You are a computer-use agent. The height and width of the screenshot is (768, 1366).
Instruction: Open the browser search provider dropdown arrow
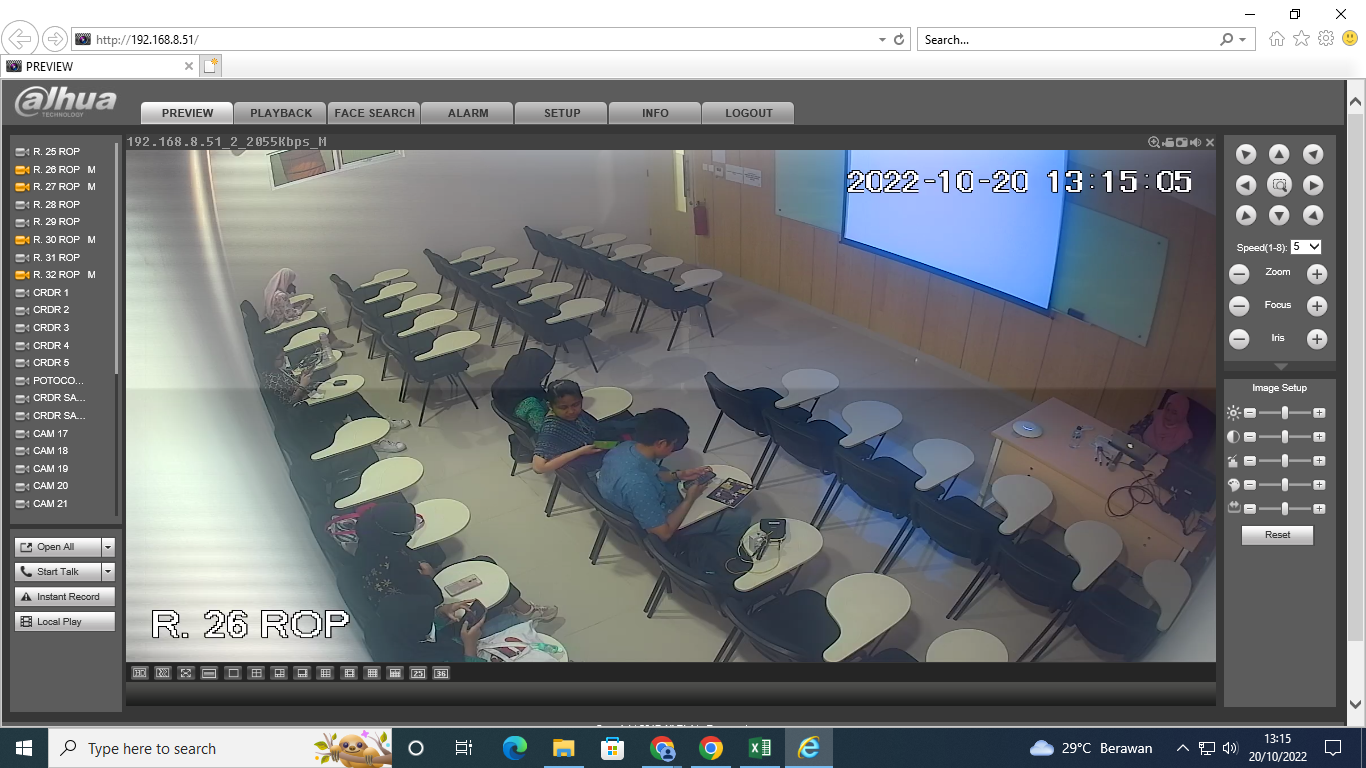1243,40
